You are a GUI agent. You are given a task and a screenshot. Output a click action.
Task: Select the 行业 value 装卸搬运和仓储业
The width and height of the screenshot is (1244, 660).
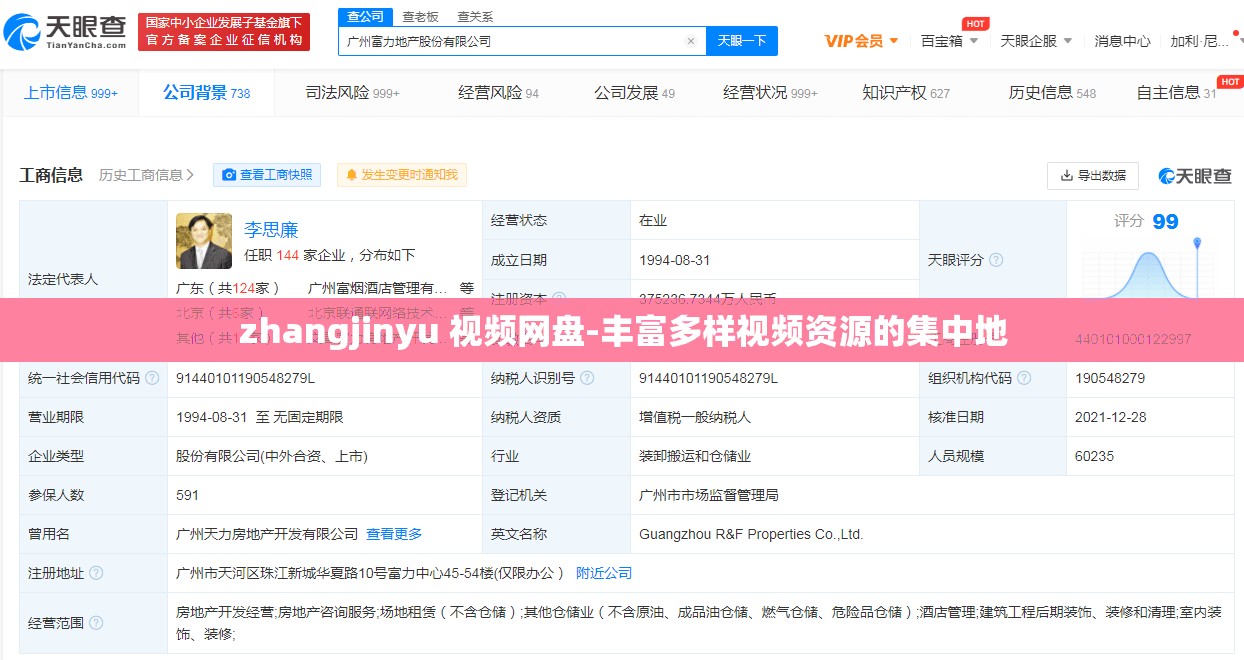point(695,456)
